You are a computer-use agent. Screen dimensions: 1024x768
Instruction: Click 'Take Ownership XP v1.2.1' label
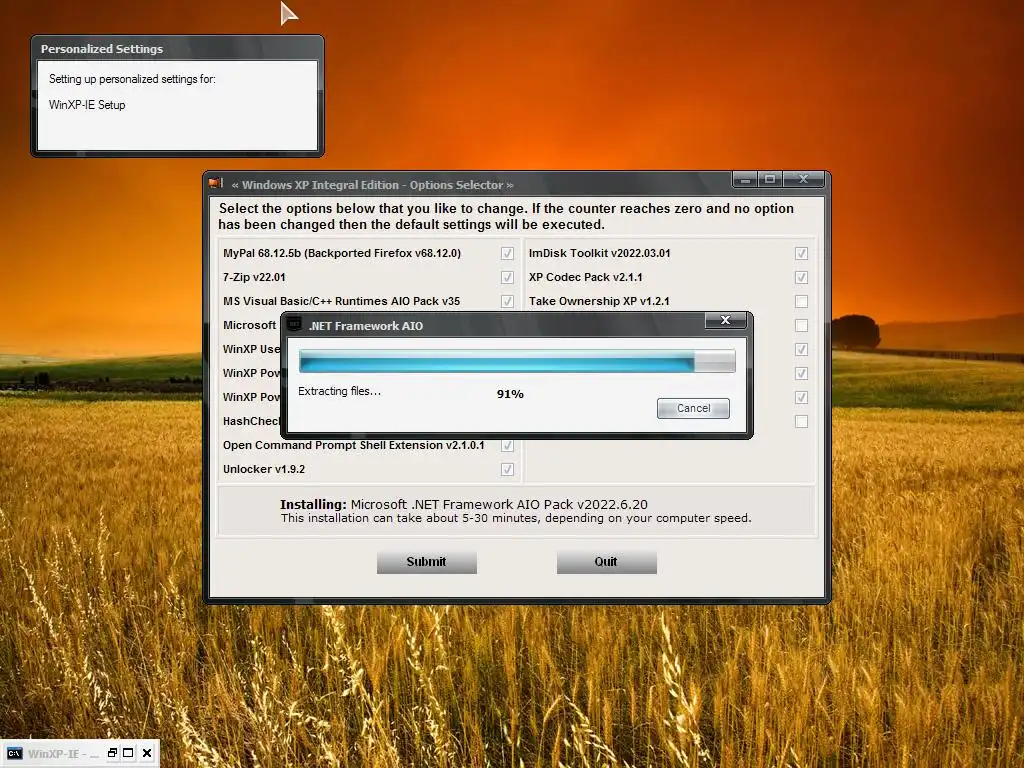[599, 301]
